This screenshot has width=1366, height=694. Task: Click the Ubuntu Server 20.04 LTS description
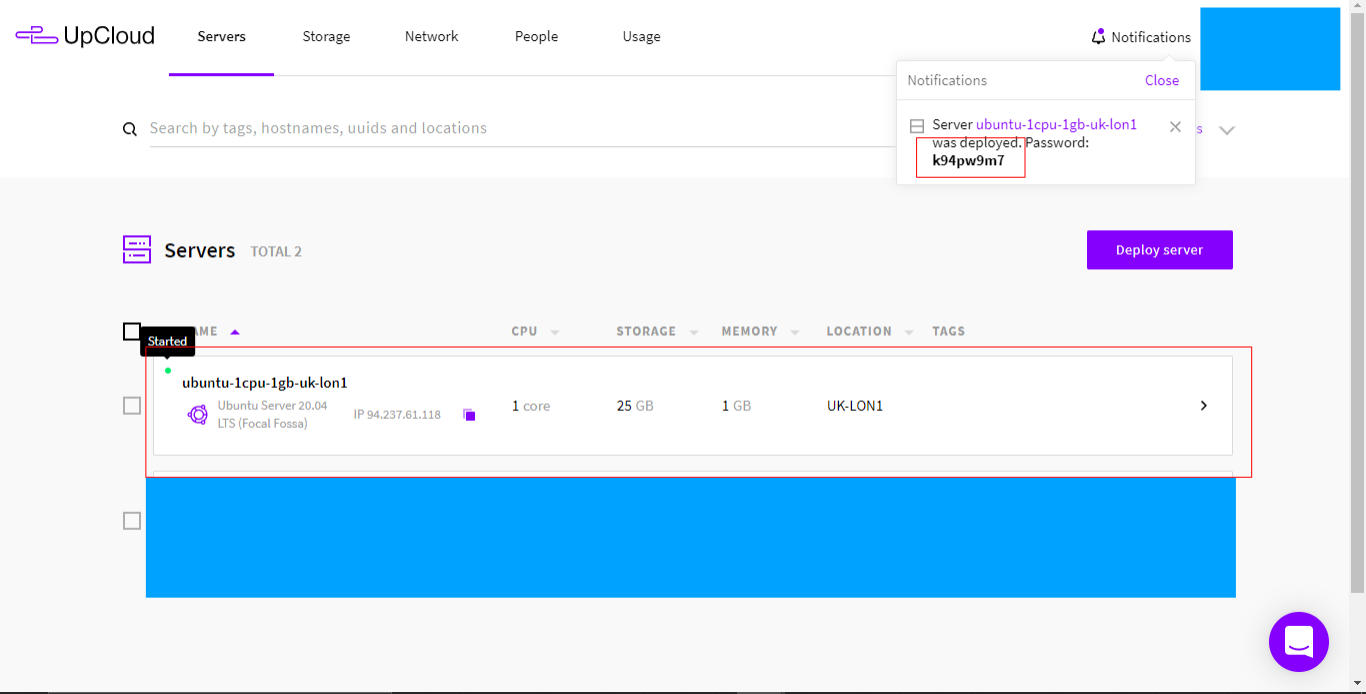click(x=272, y=414)
